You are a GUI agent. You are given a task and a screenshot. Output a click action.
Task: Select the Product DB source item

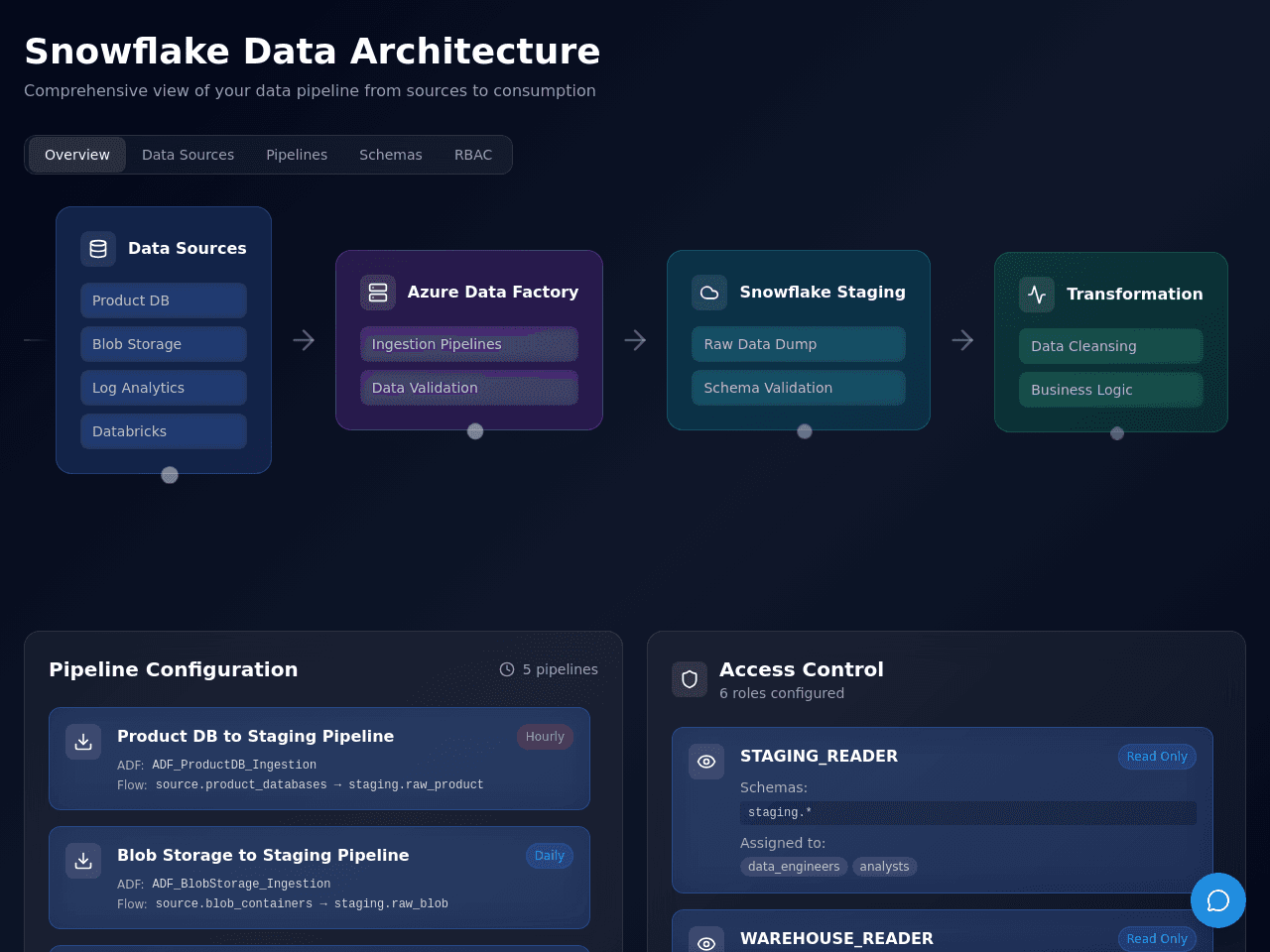tap(164, 300)
